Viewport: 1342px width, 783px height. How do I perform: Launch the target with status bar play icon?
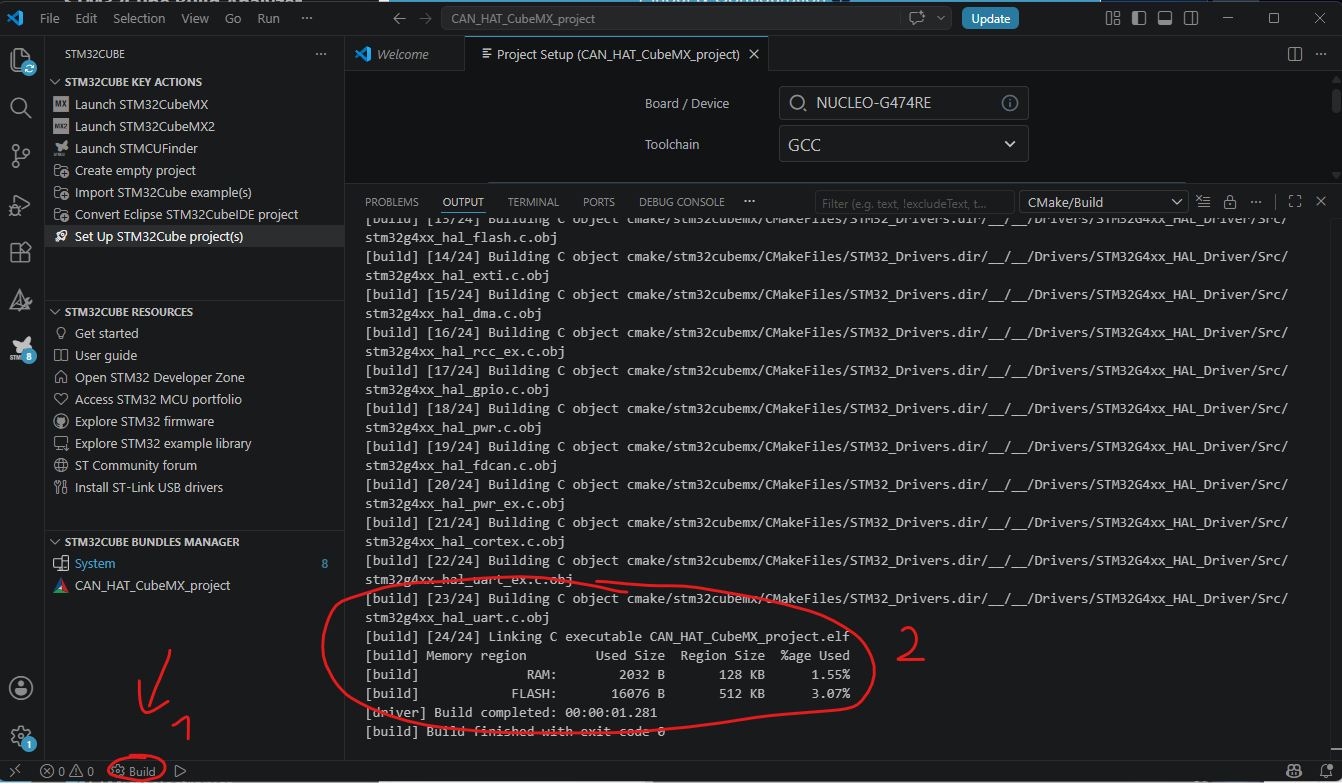coord(180,771)
